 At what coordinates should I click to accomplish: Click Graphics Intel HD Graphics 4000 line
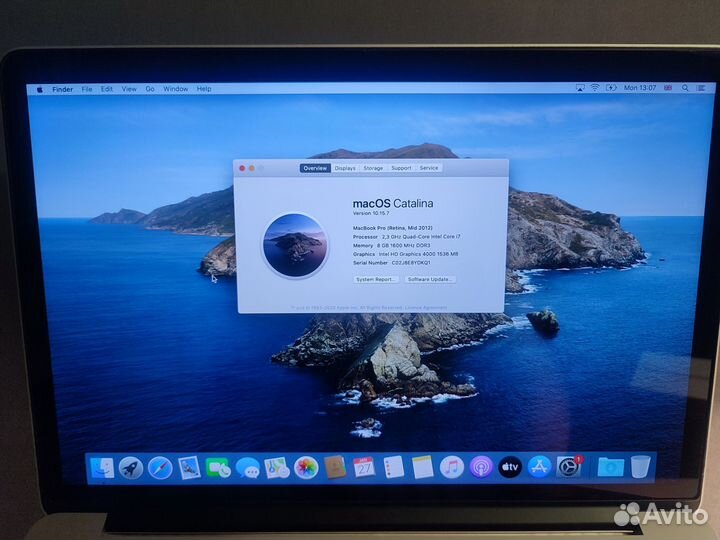click(405, 254)
